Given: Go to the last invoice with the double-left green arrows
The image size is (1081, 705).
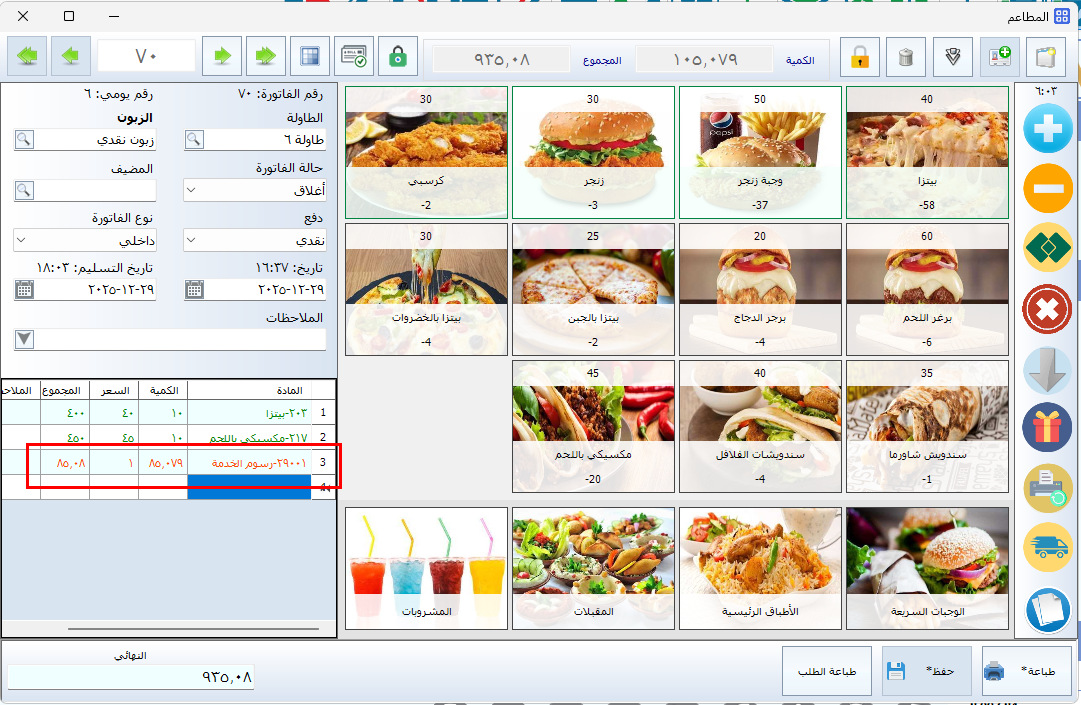Looking at the screenshot, I should click(x=27, y=56).
